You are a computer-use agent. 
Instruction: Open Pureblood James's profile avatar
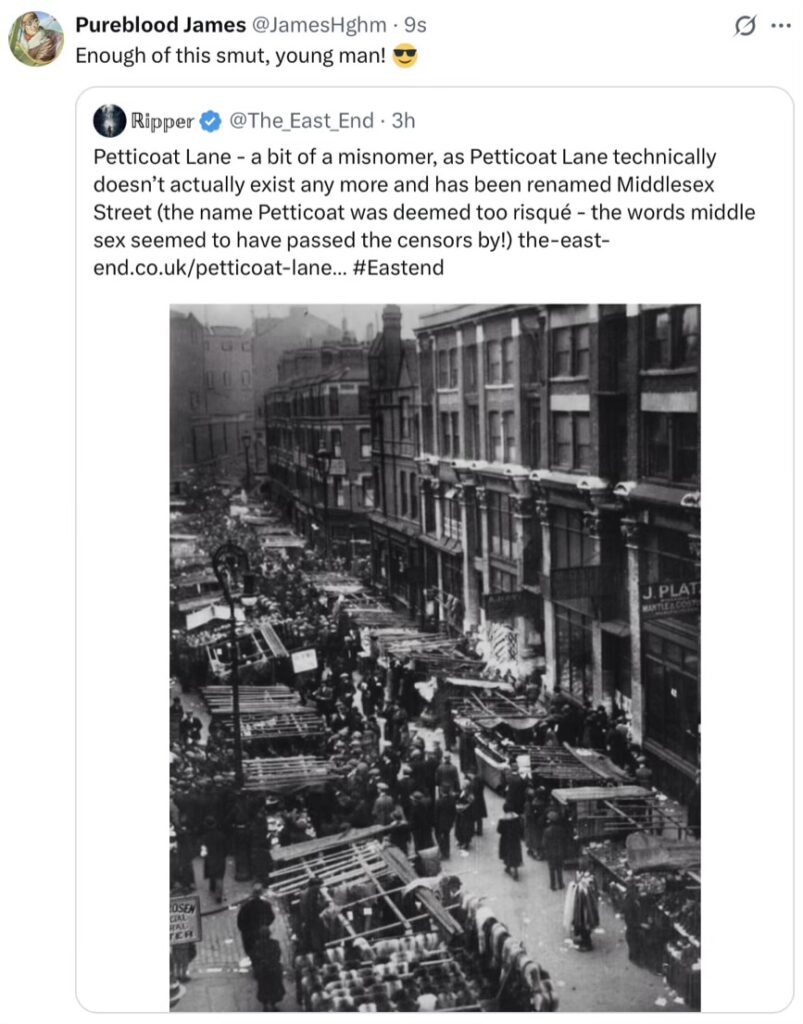(36, 39)
